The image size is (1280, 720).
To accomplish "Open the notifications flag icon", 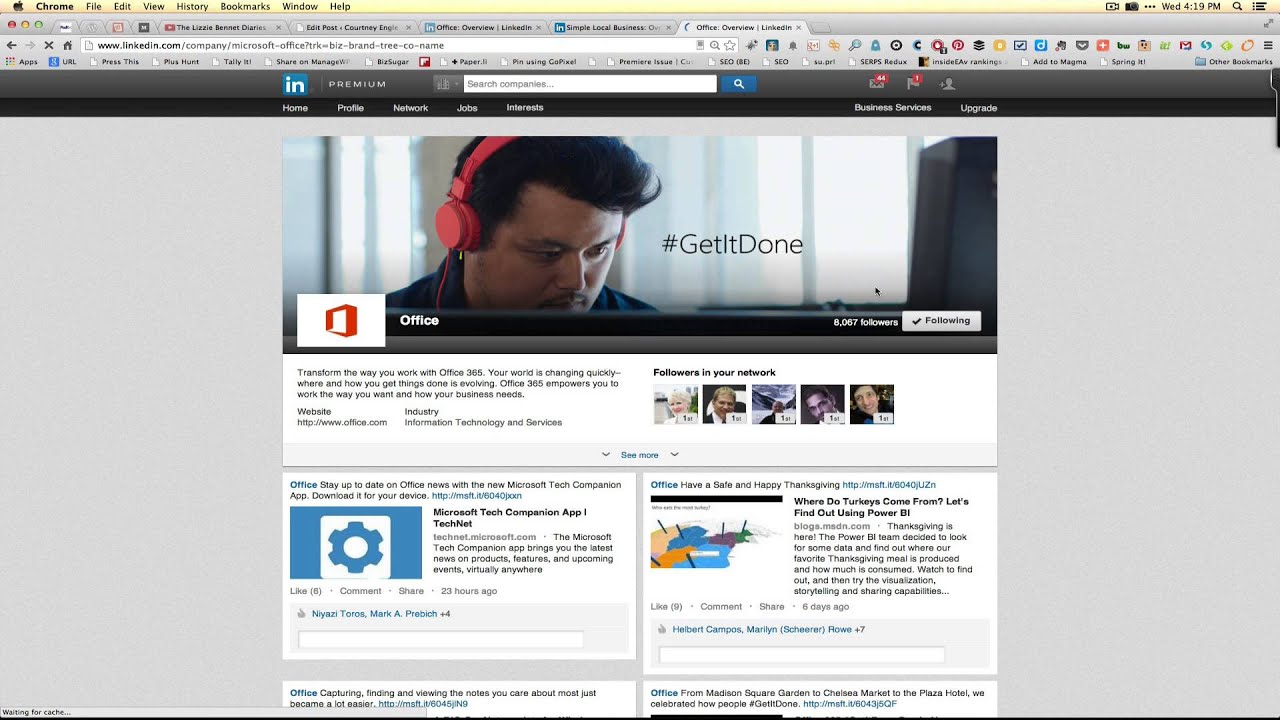I will [x=913, y=84].
